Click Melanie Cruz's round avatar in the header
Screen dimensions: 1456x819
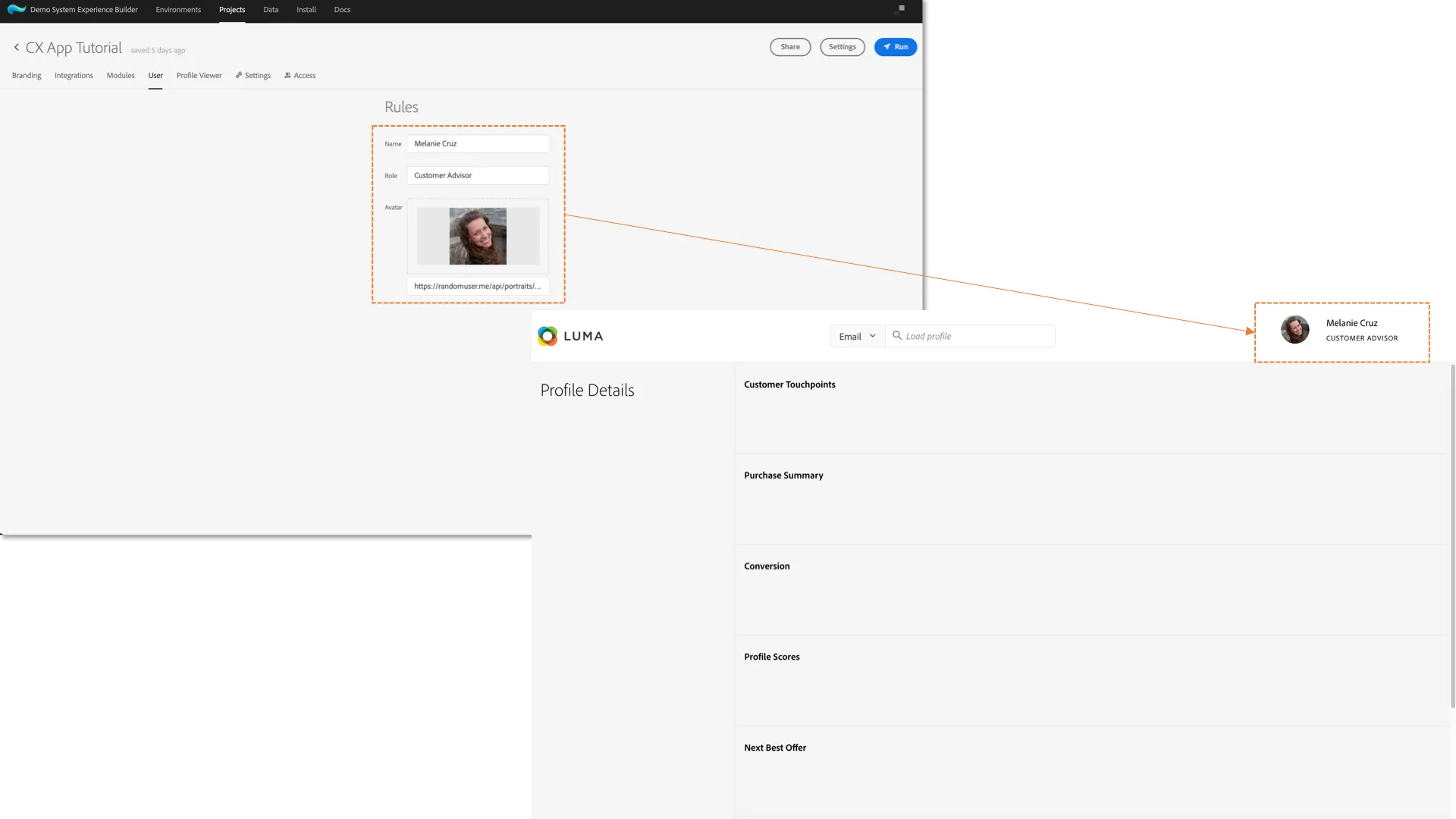pyautogui.click(x=1295, y=330)
